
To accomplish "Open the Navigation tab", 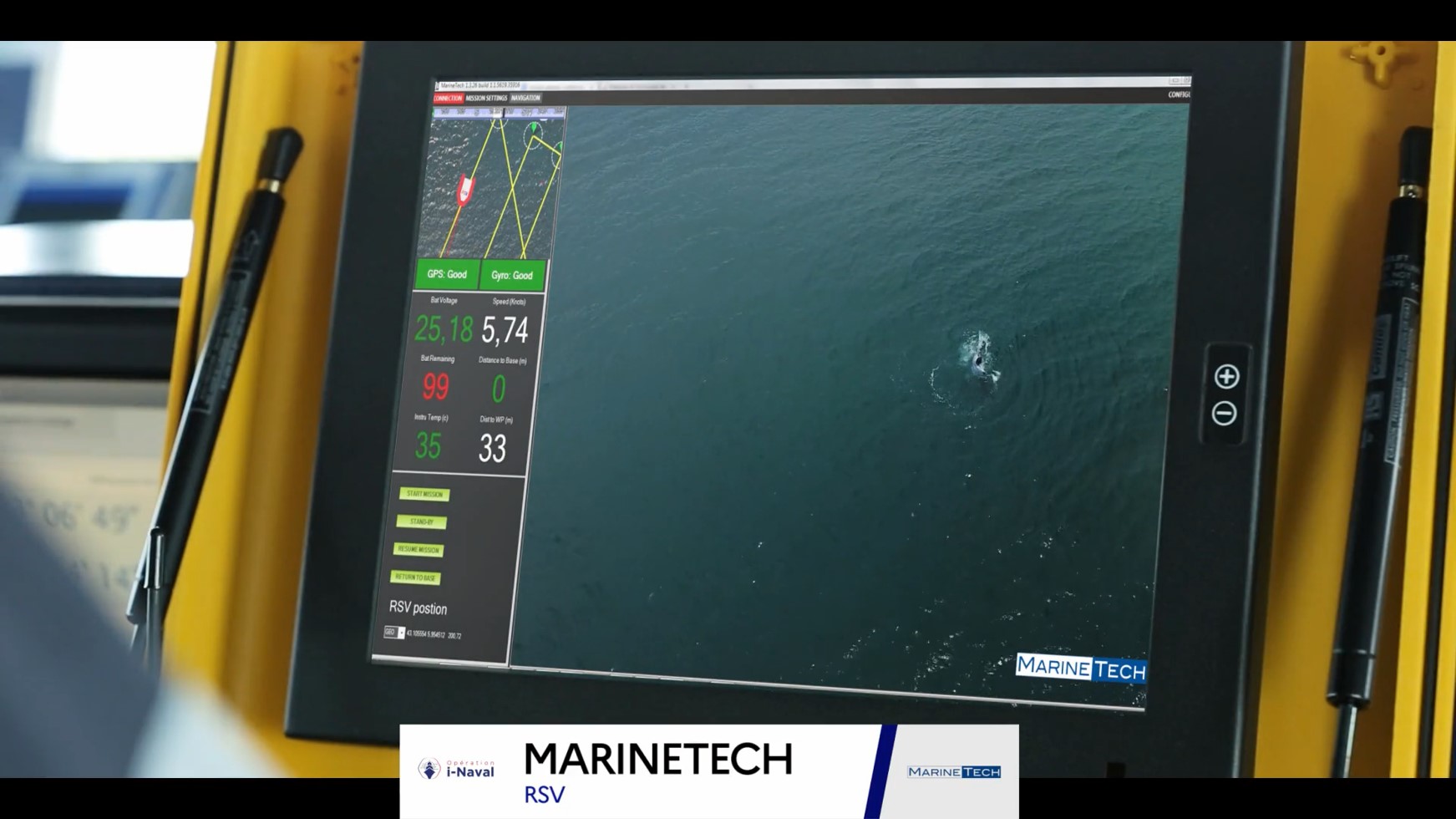I will (525, 98).
